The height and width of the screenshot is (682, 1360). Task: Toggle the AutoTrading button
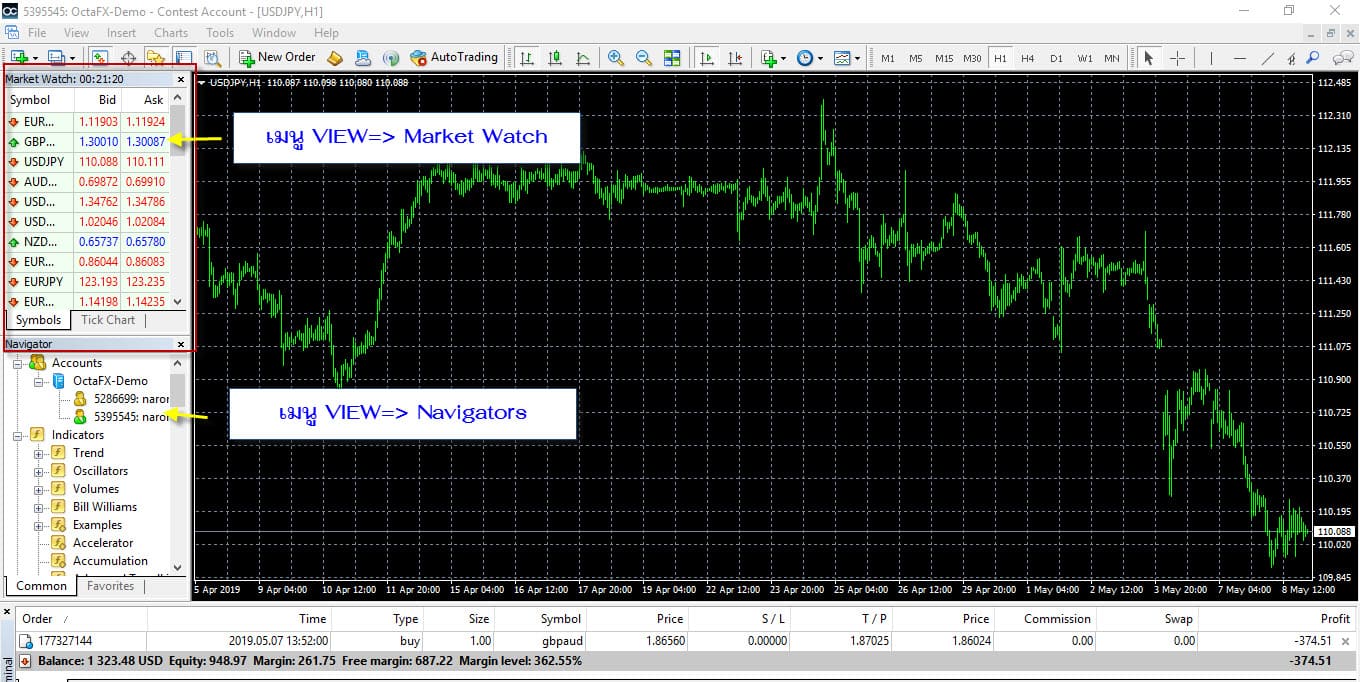[453, 58]
